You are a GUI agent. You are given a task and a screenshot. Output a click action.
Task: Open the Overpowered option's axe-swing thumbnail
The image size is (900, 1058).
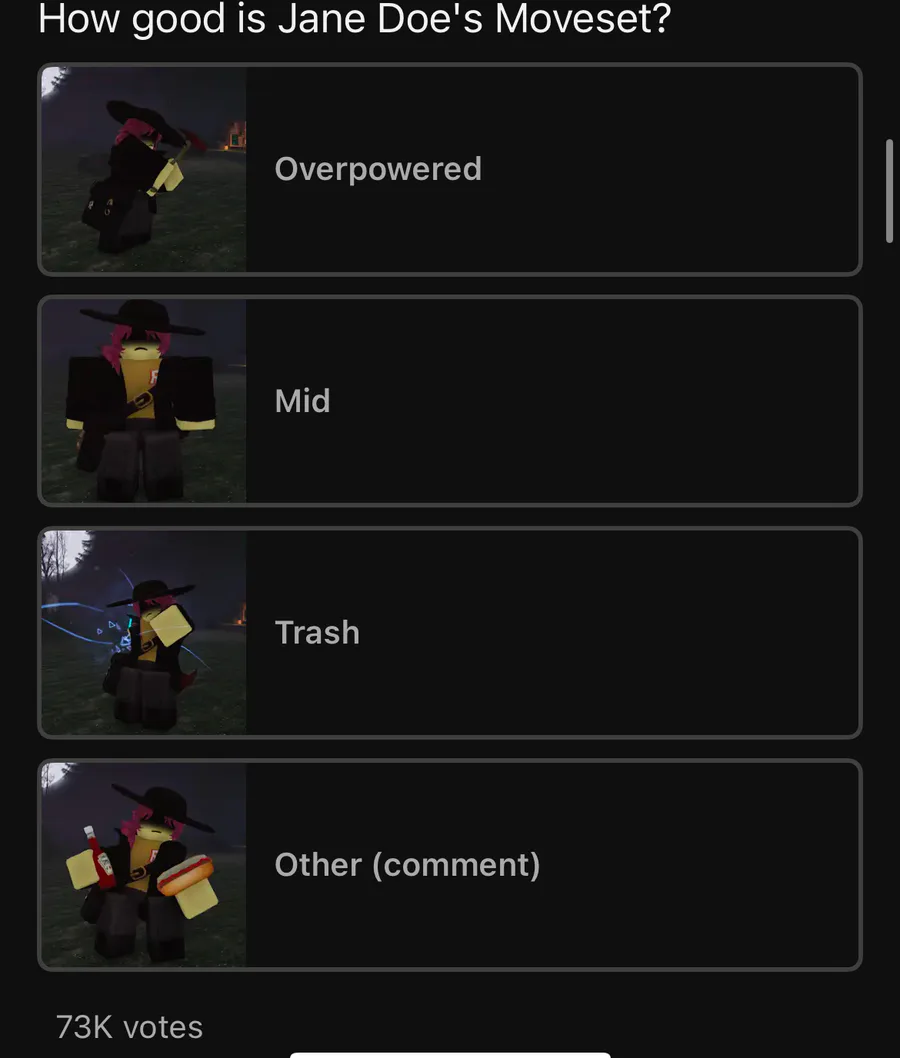coord(144,169)
